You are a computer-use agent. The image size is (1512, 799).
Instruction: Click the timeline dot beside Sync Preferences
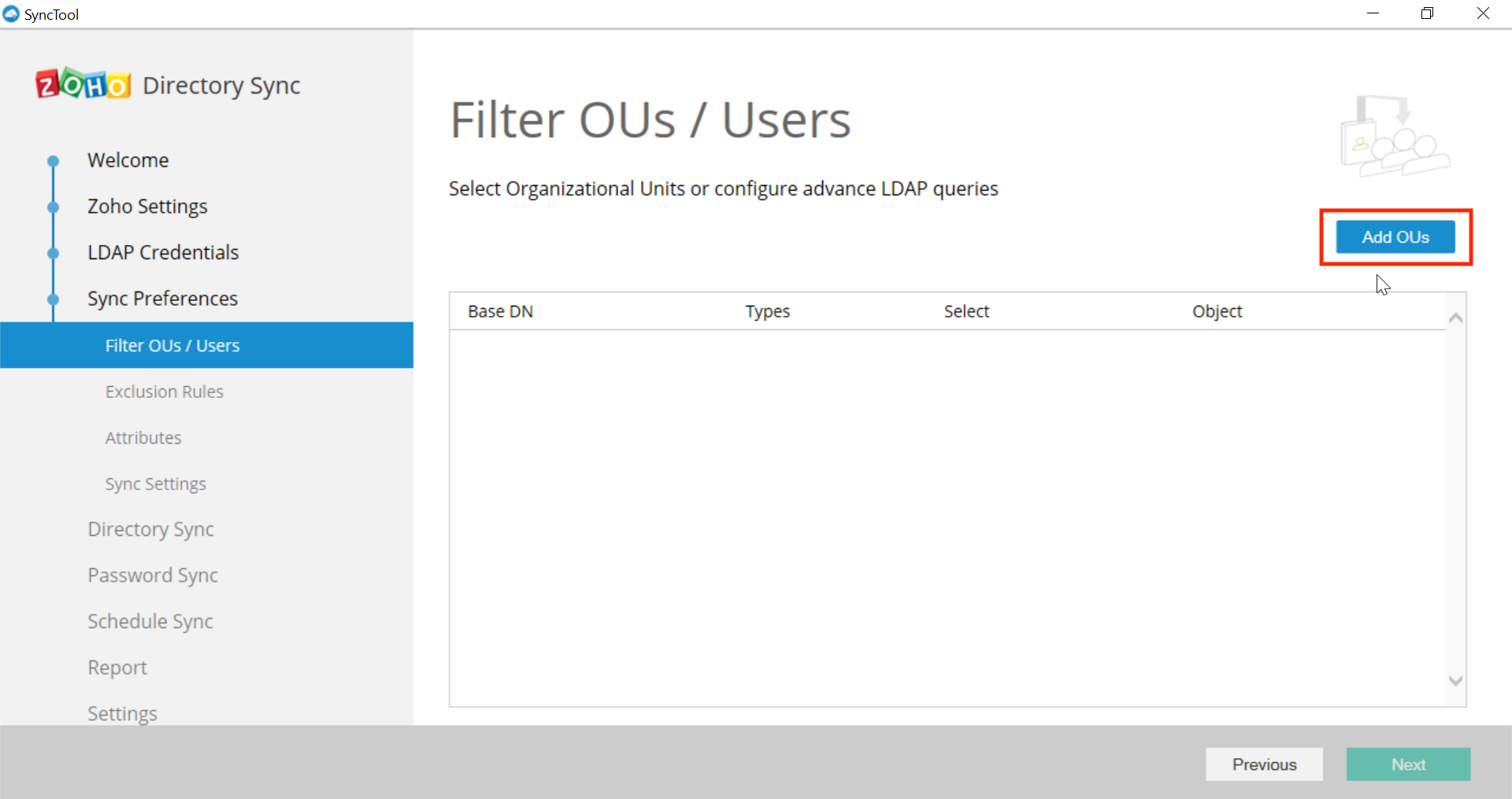tap(53, 299)
